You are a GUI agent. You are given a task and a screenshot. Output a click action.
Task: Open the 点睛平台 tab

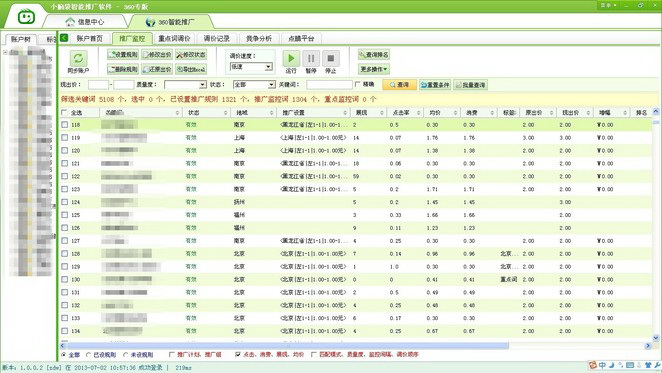click(301, 38)
